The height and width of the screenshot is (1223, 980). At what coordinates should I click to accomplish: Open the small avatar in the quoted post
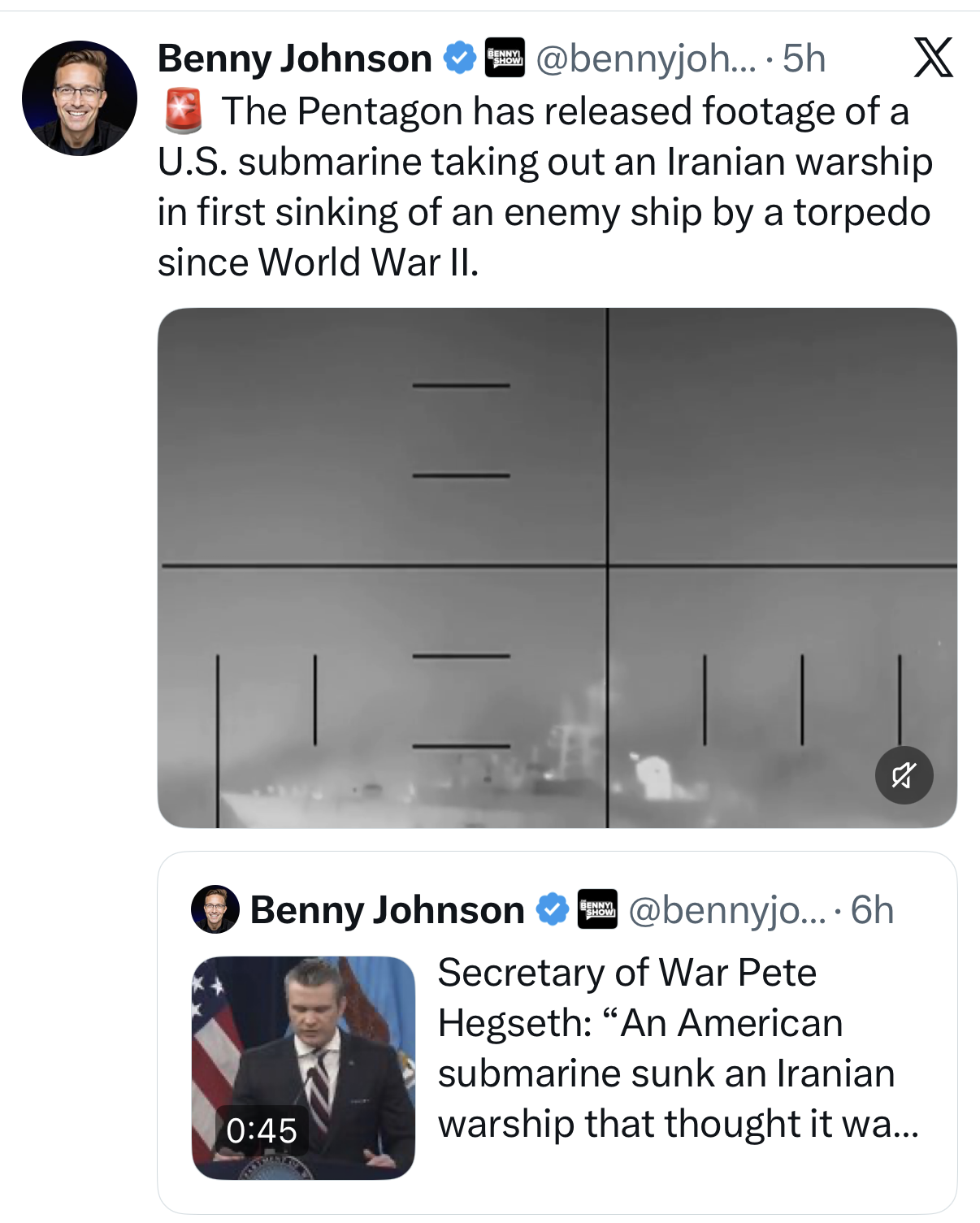pos(215,909)
